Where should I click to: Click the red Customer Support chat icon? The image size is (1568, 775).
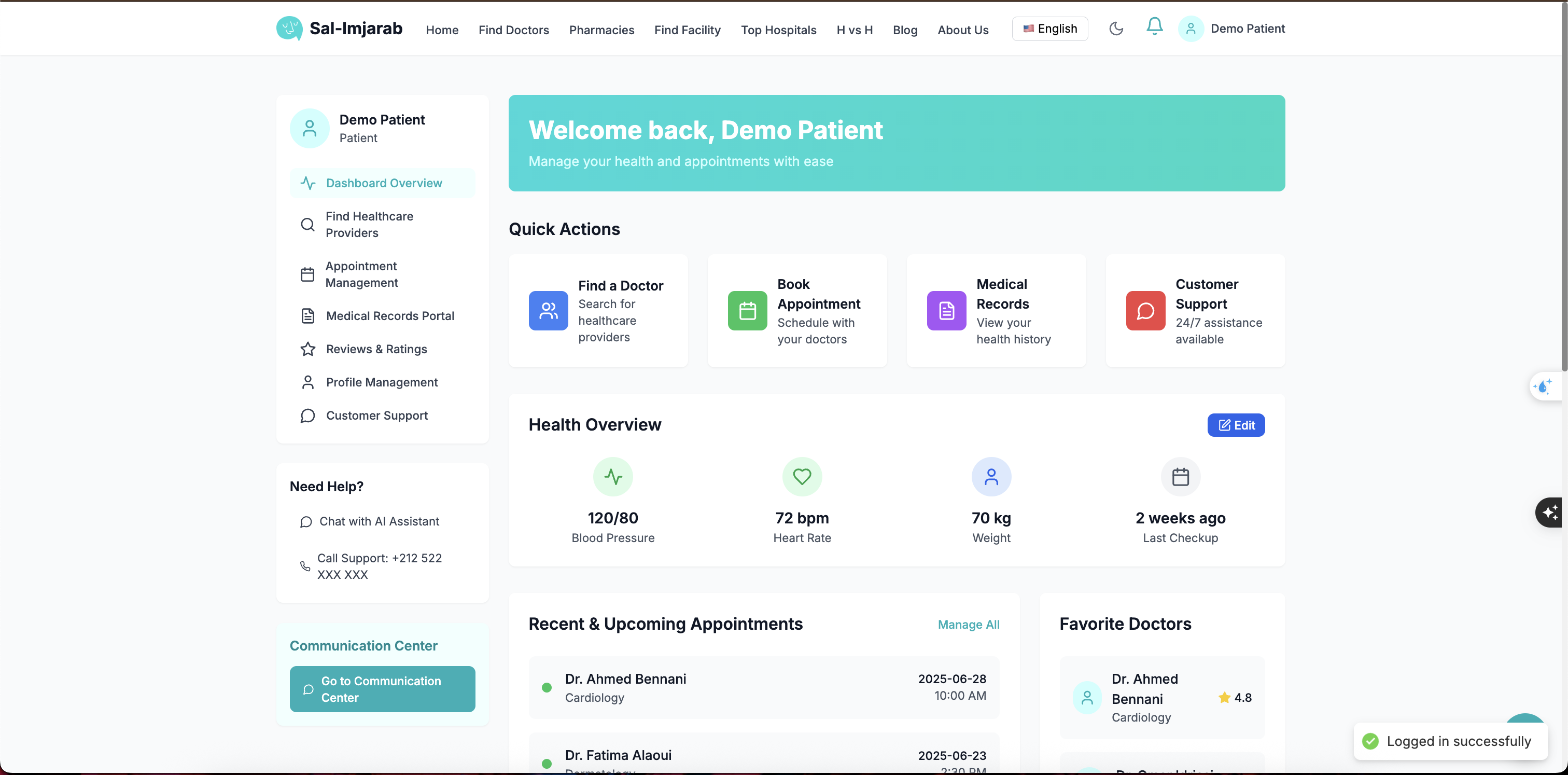click(x=1145, y=311)
